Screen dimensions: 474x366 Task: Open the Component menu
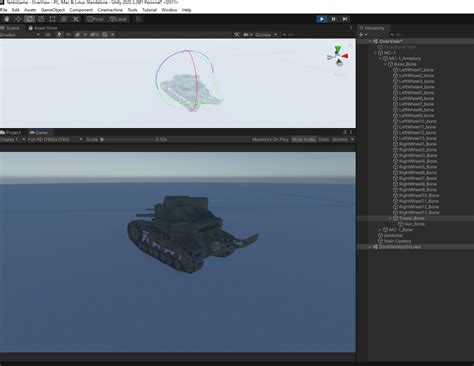coord(81,10)
